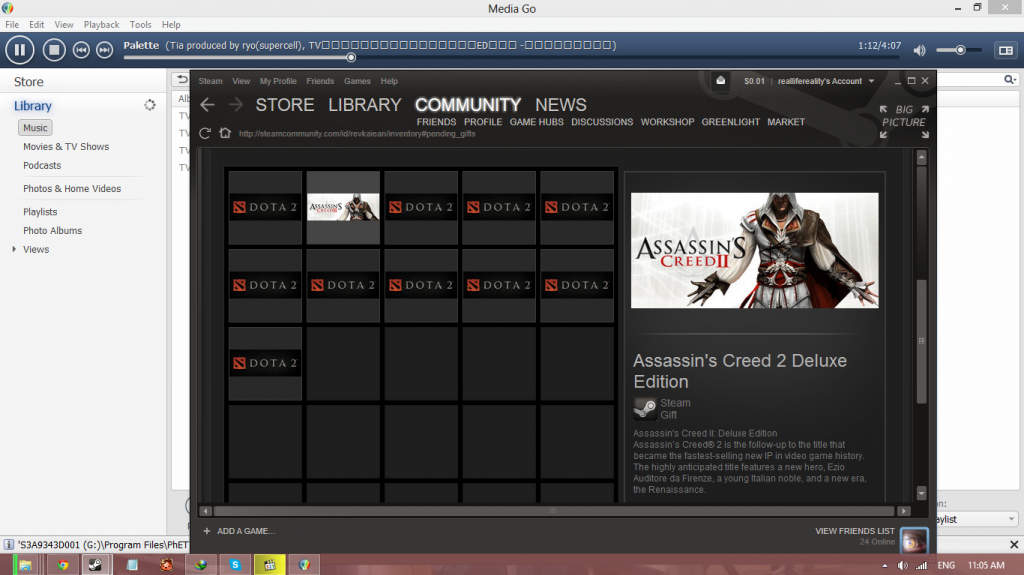1024x575 pixels.
Task: Skip to the next track
Action: tap(104, 49)
